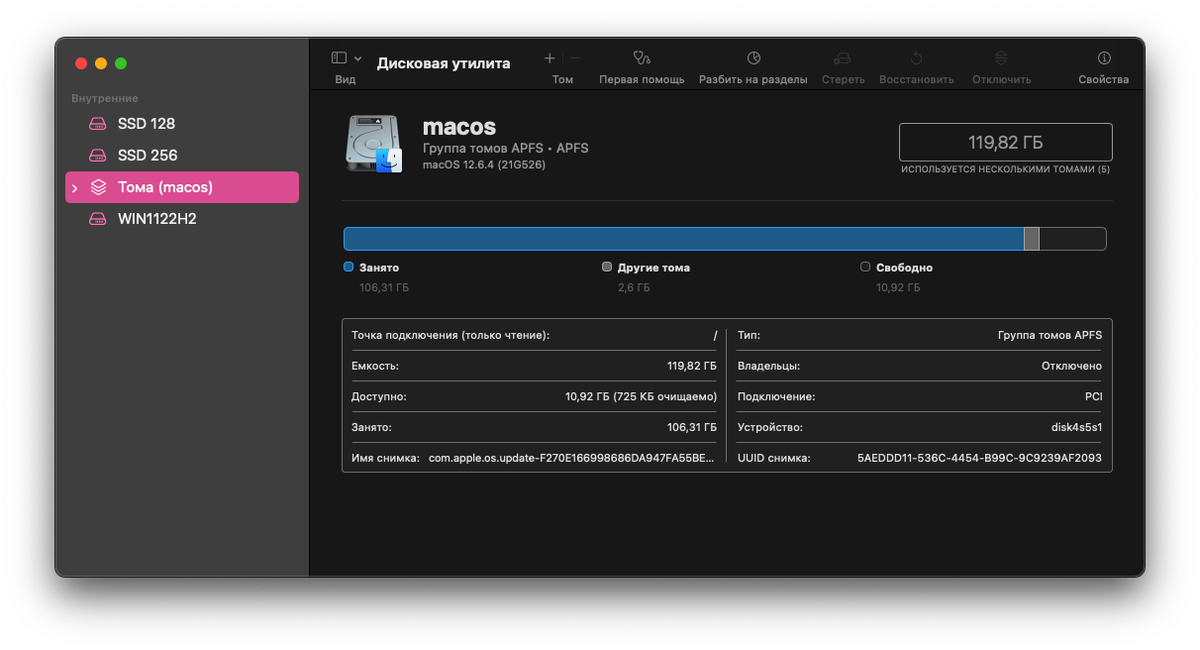This screenshot has height=650, width=1200.
Task: Click the macos hard drive Finder image
Action: click(x=373, y=143)
